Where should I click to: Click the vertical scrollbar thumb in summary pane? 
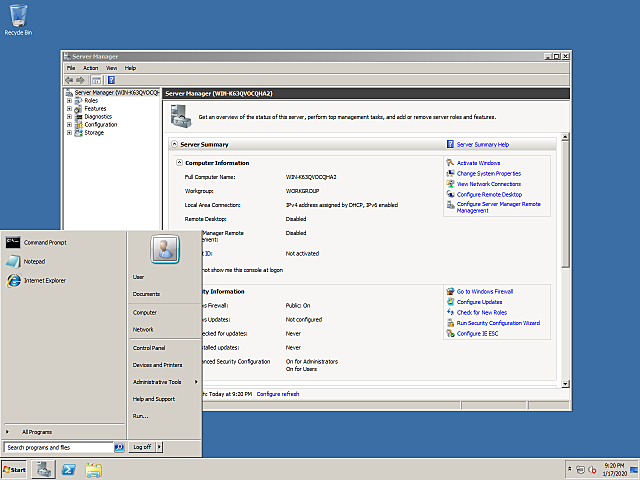(565, 204)
